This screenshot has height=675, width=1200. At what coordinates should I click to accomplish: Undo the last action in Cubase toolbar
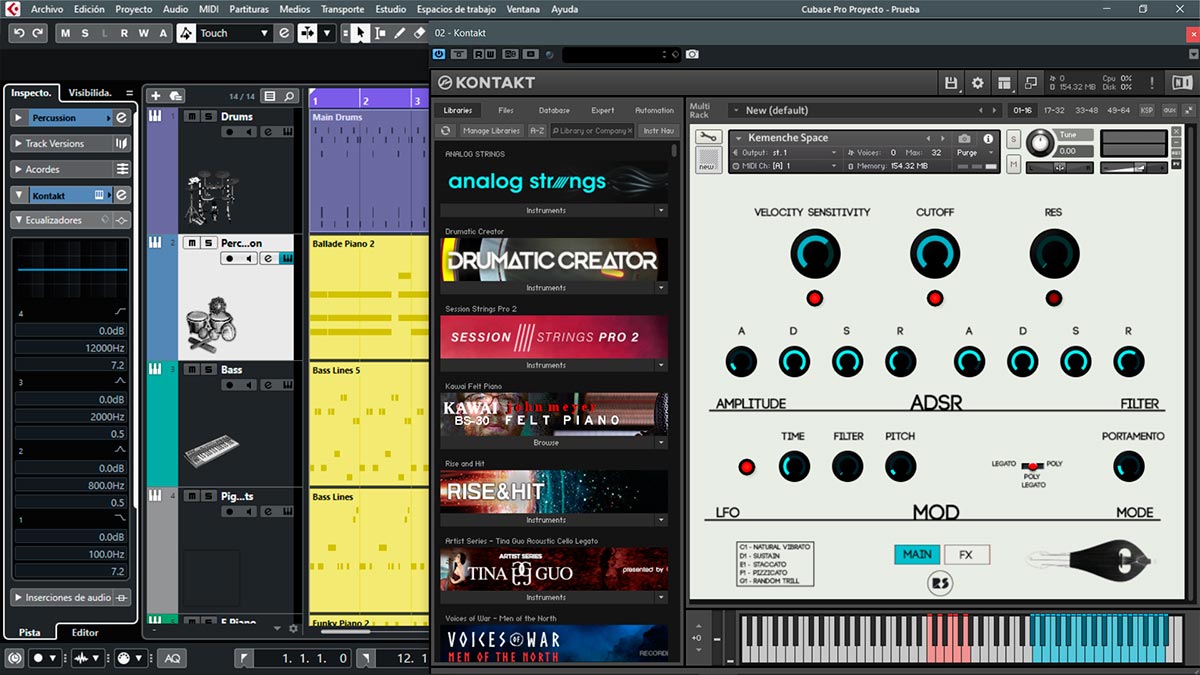coord(18,33)
